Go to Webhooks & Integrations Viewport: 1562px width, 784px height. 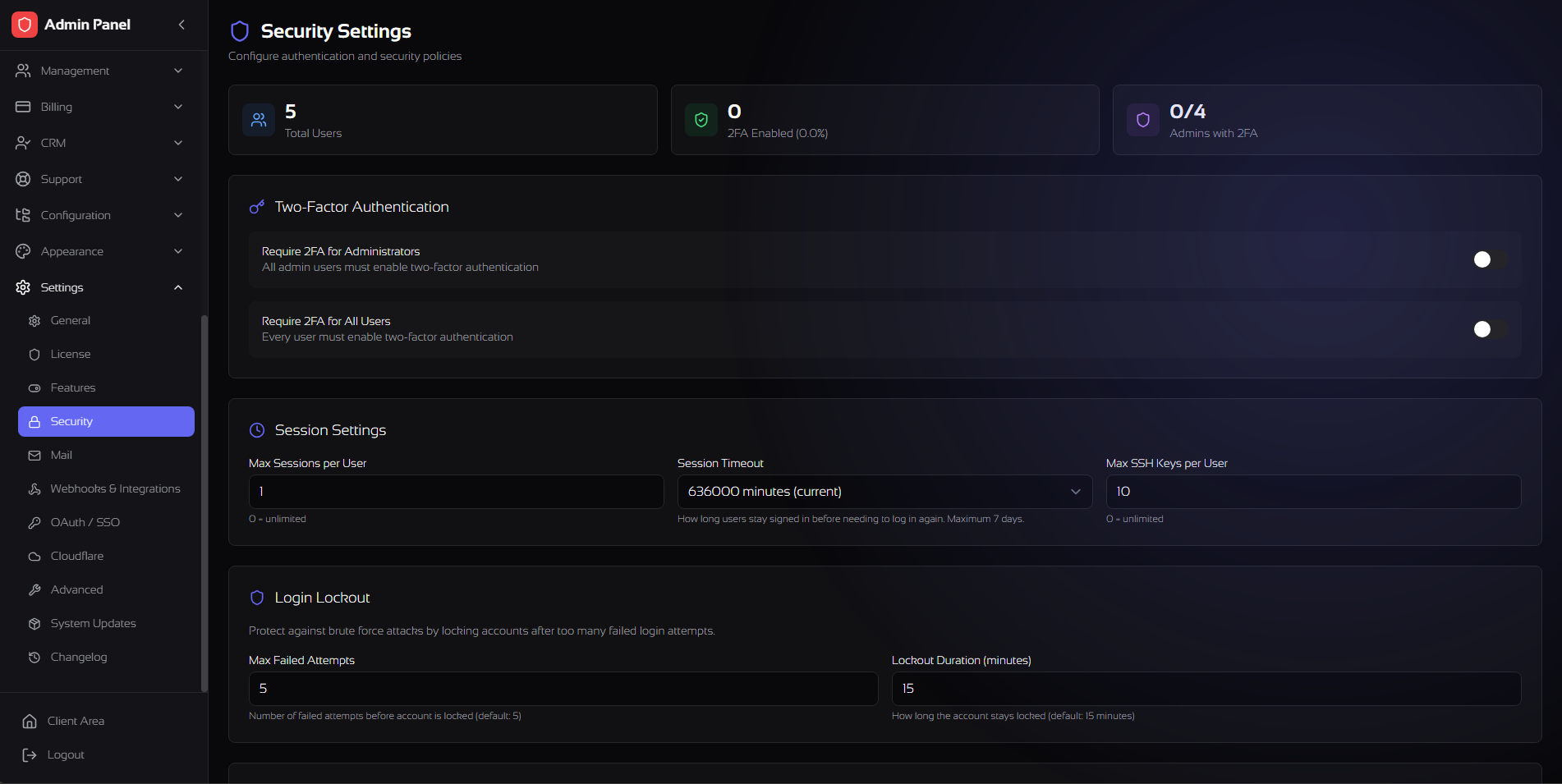point(106,489)
